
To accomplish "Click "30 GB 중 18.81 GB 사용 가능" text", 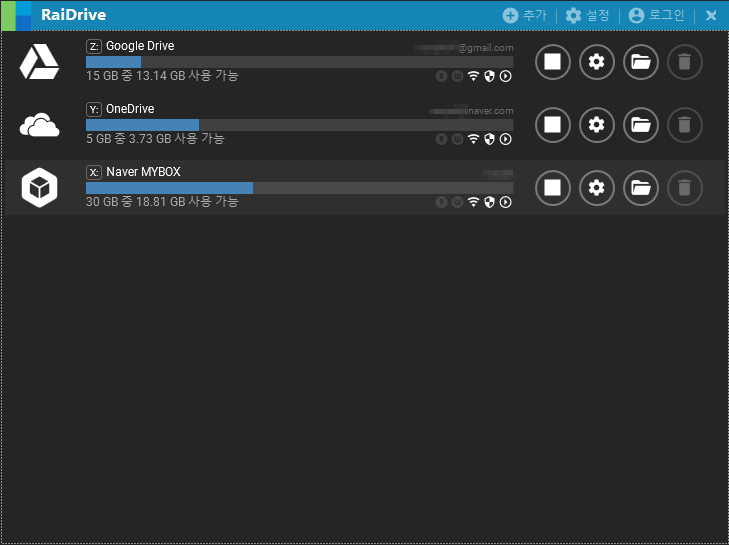I will tap(162, 201).
